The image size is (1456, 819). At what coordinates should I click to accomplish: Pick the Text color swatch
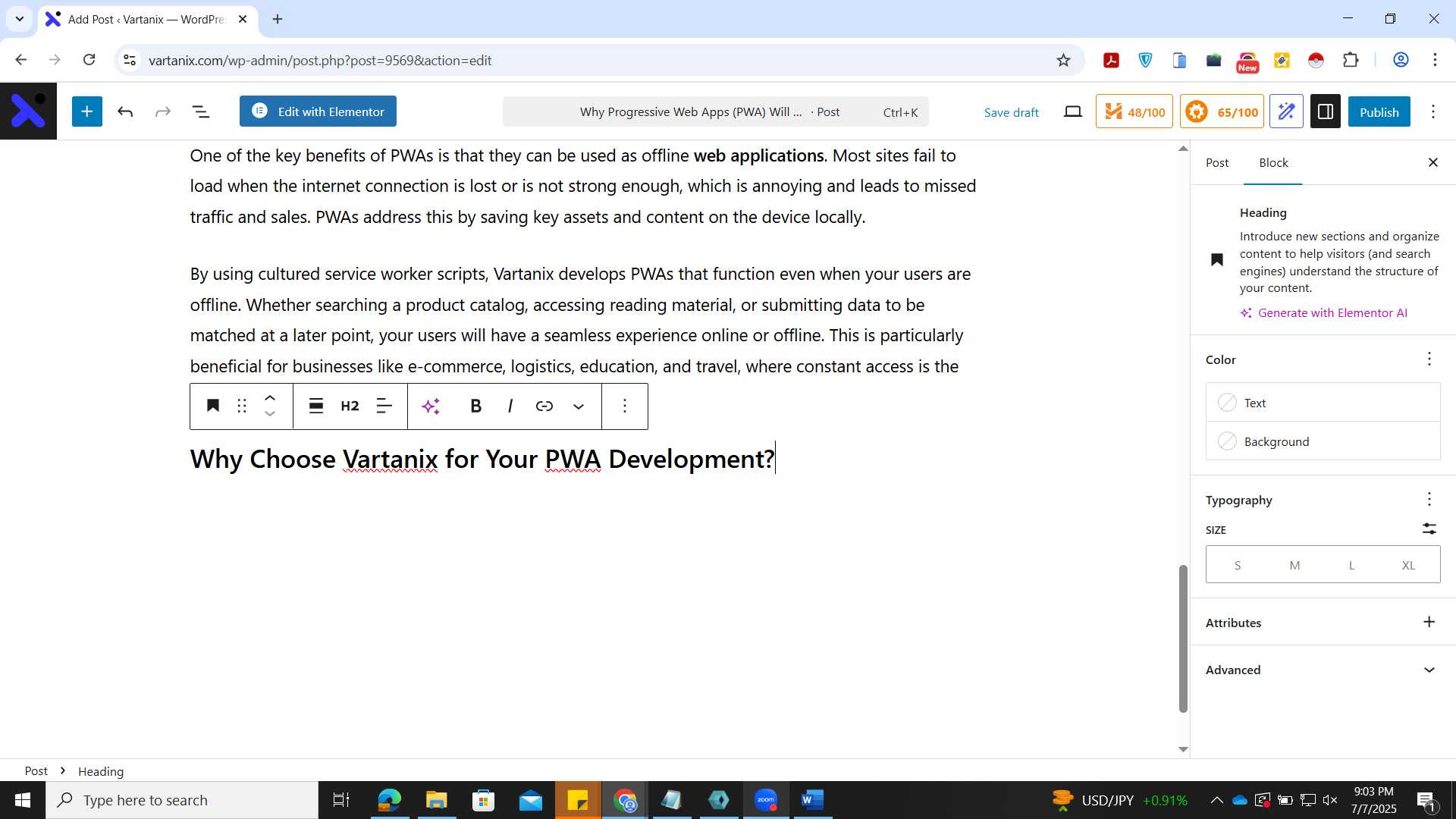pos(1323,403)
